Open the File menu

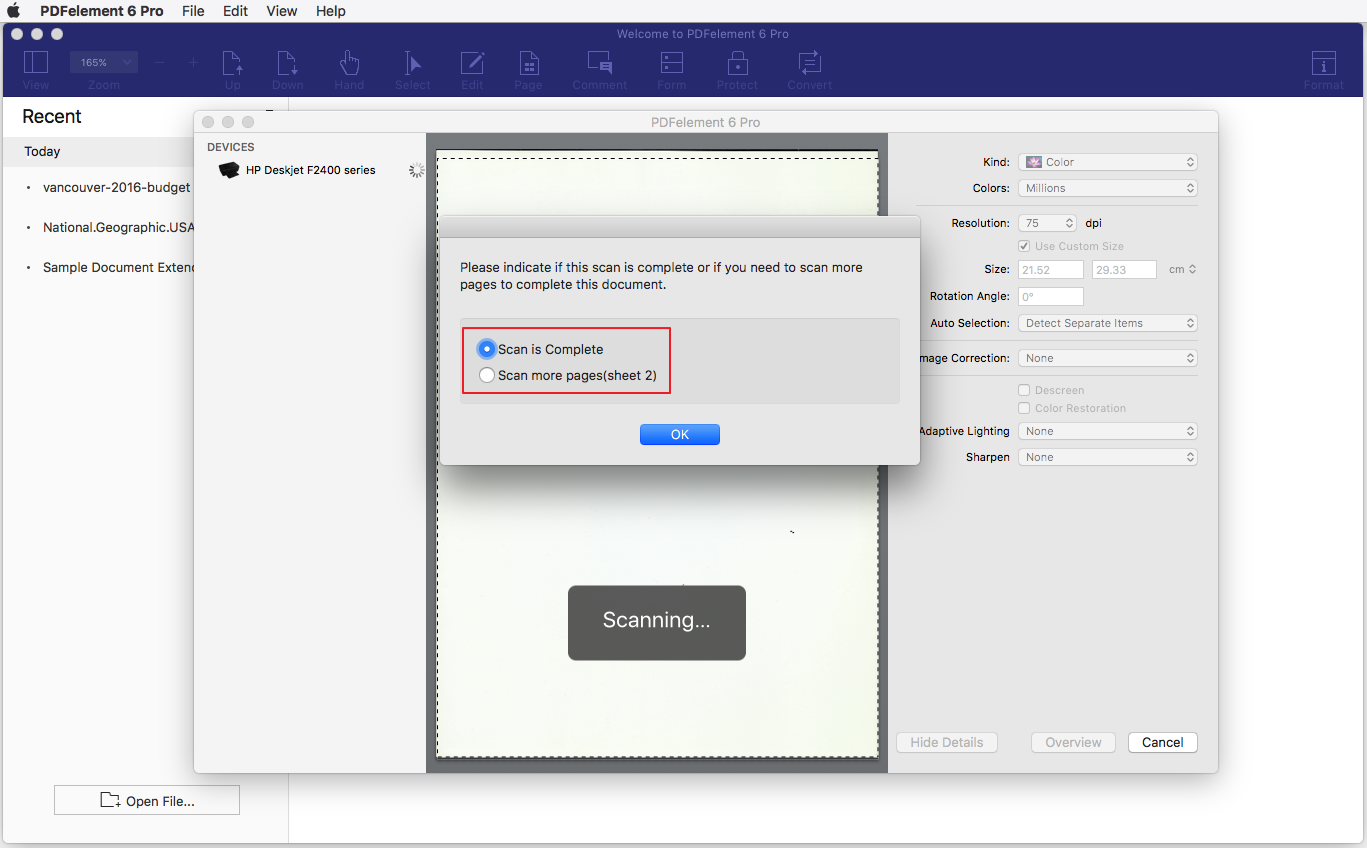pos(193,11)
